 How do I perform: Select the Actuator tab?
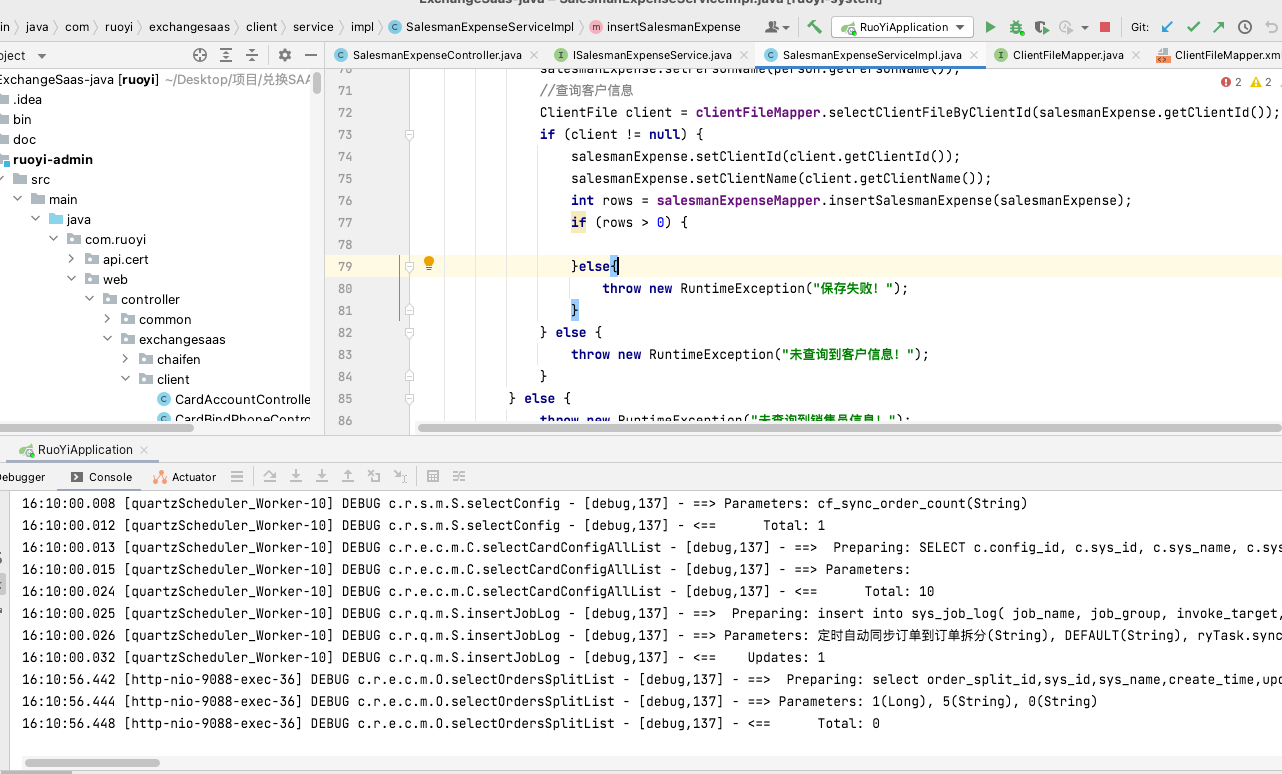coord(185,477)
